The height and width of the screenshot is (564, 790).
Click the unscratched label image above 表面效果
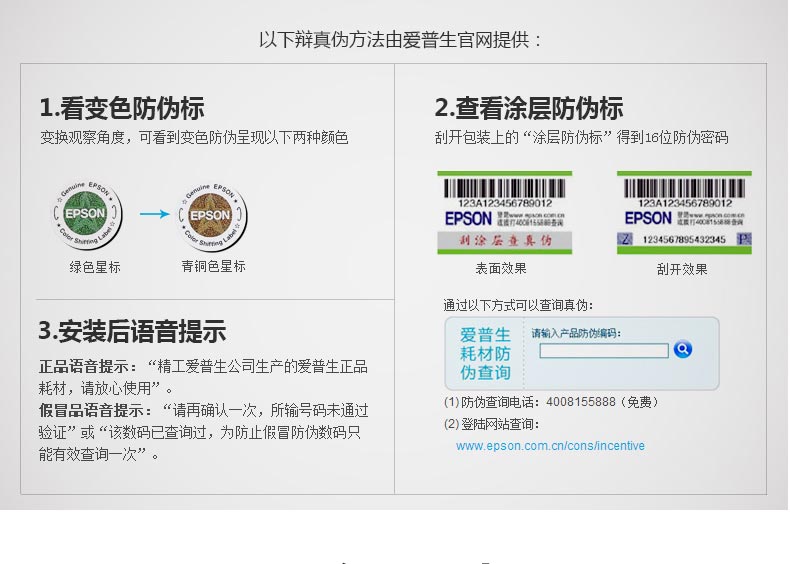click(x=504, y=213)
